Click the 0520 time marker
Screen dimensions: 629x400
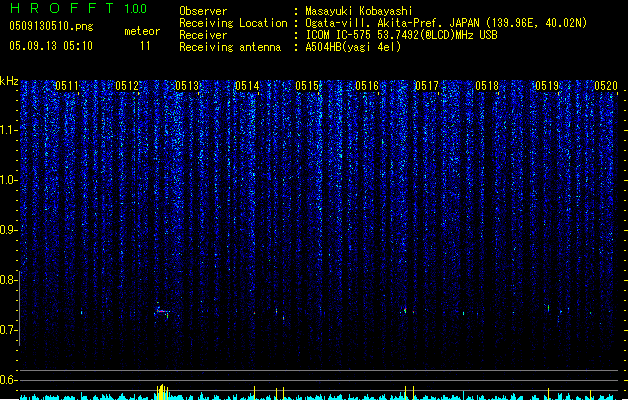(x=606, y=86)
